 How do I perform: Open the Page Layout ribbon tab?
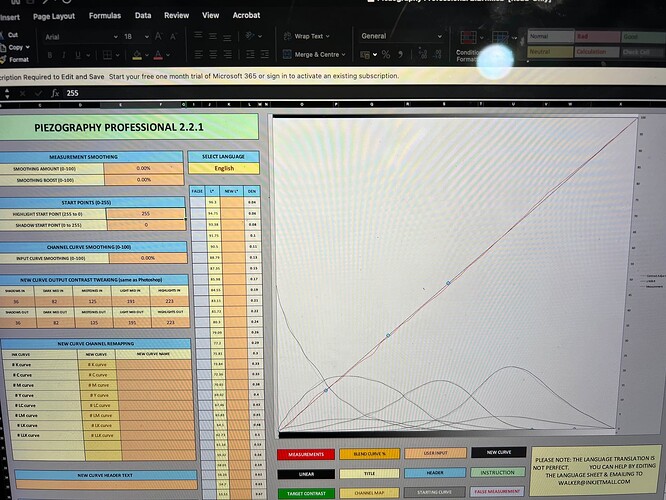tap(54, 17)
